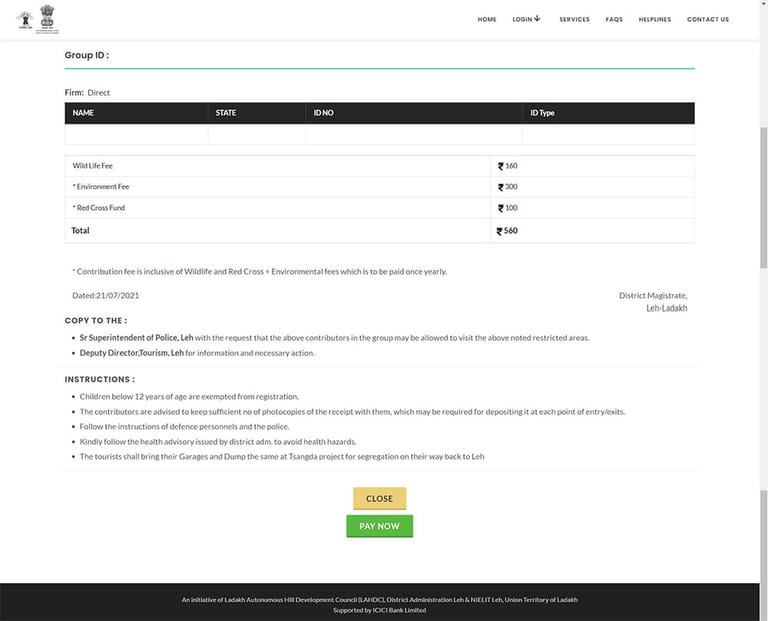The width and height of the screenshot is (768, 621).
Task: Open the SERVICES menu item
Action: [x=574, y=19]
